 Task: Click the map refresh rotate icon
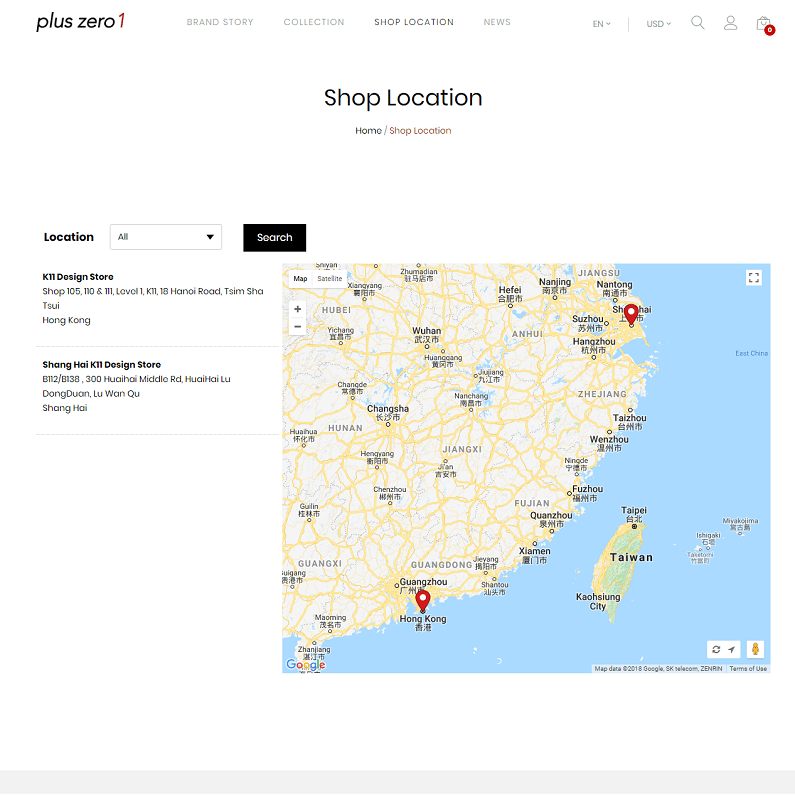pyautogui.click(x=716, y=649)
